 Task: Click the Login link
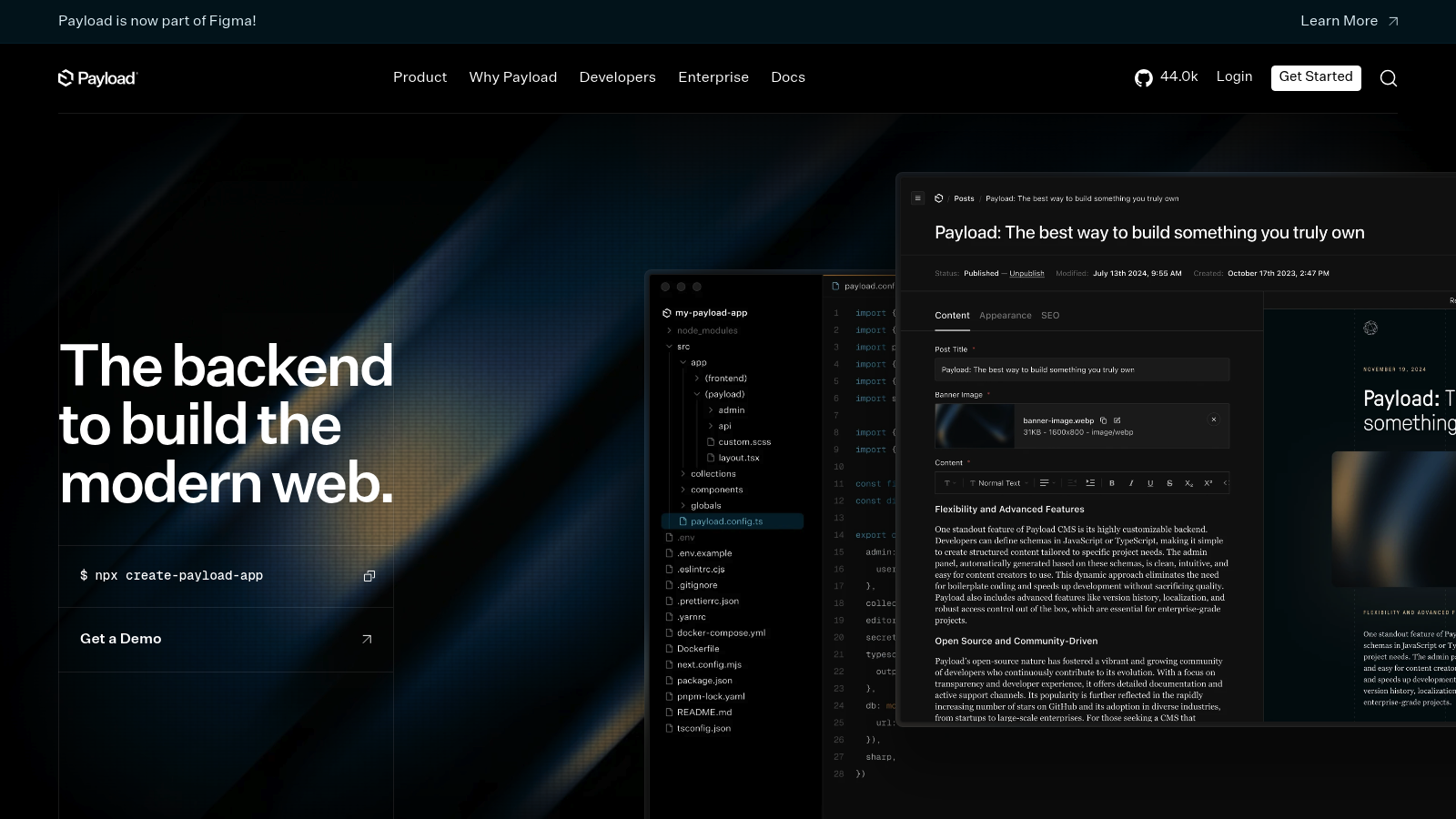pyautogui.click(x=1234, y=76)
